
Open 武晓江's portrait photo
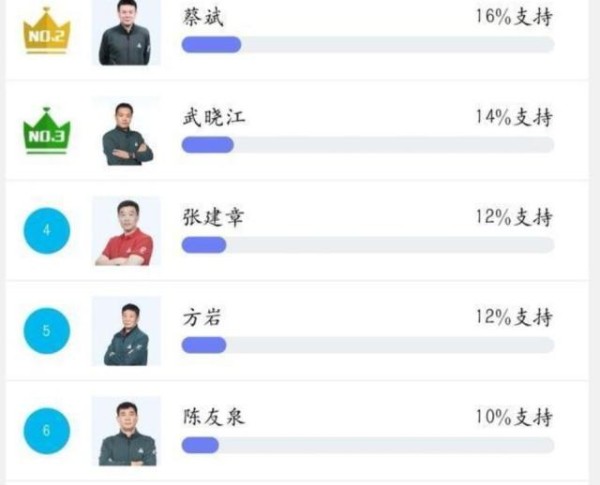pyautogui.click(x=126, y=131)
